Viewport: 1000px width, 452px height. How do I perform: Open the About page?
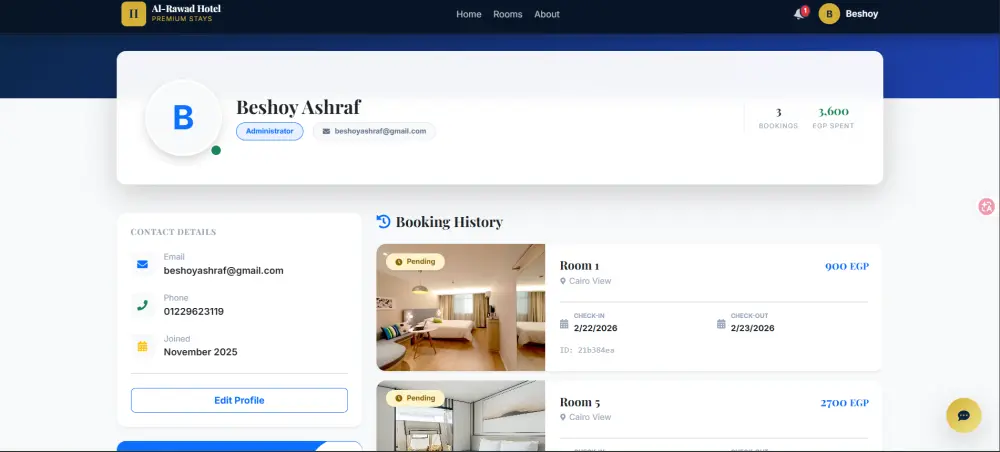click(x=547, y=14)
